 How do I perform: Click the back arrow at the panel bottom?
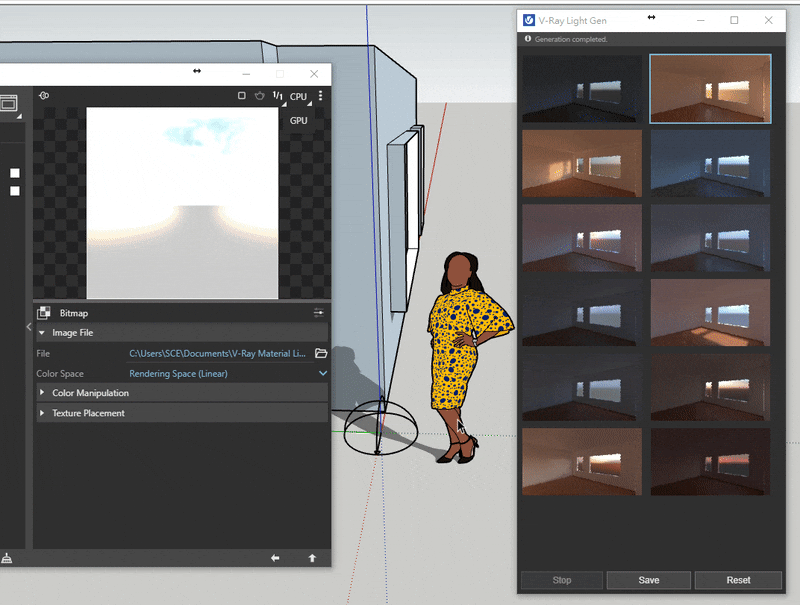coord(275,558)
